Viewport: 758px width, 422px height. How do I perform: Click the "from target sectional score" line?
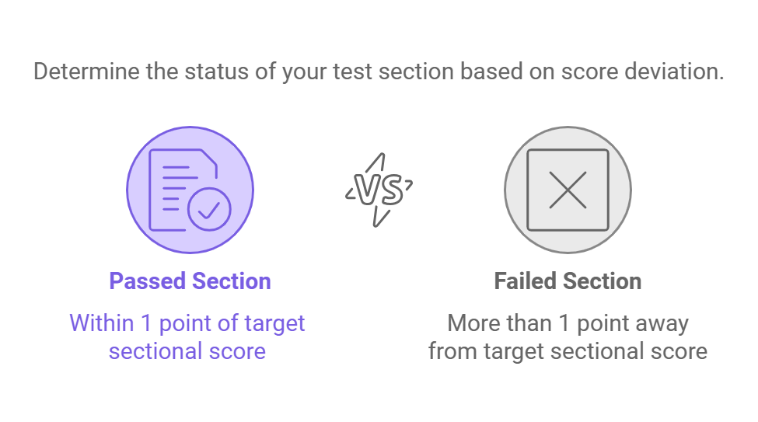(567, 351)
